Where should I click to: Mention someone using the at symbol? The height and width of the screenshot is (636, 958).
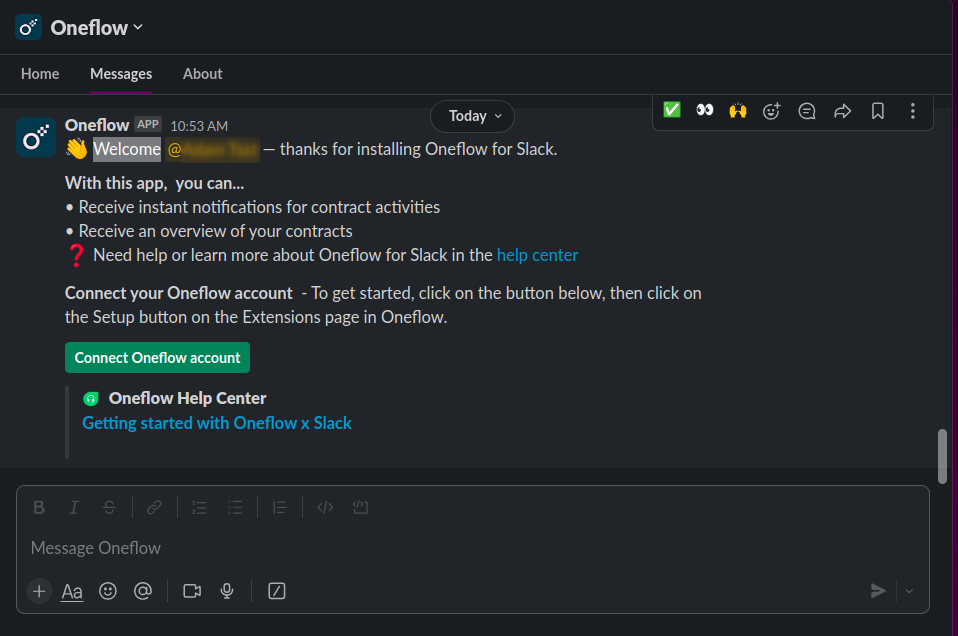tap(143, 591)
